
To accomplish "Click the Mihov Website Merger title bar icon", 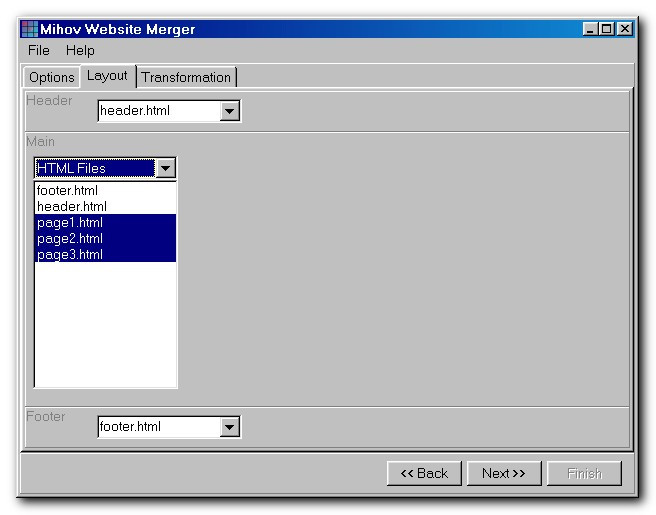I will (x=29, y=29).
